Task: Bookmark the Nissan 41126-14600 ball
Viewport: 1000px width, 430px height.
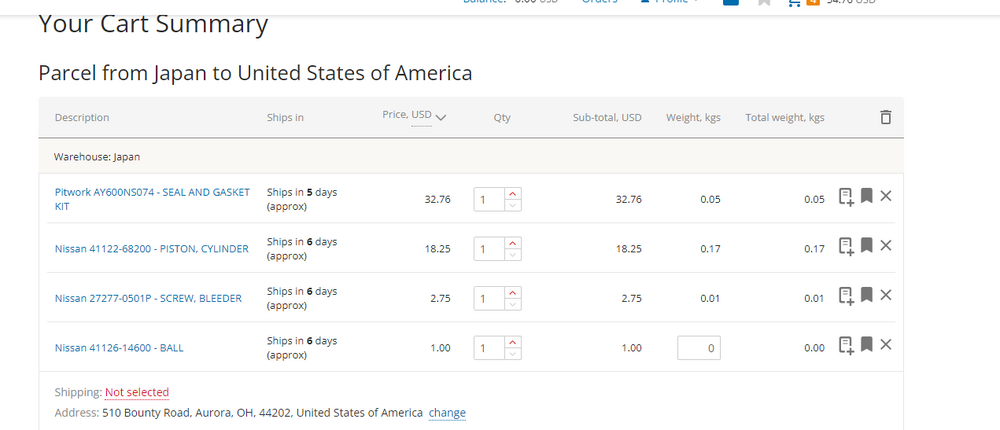Action: (866, 345)
